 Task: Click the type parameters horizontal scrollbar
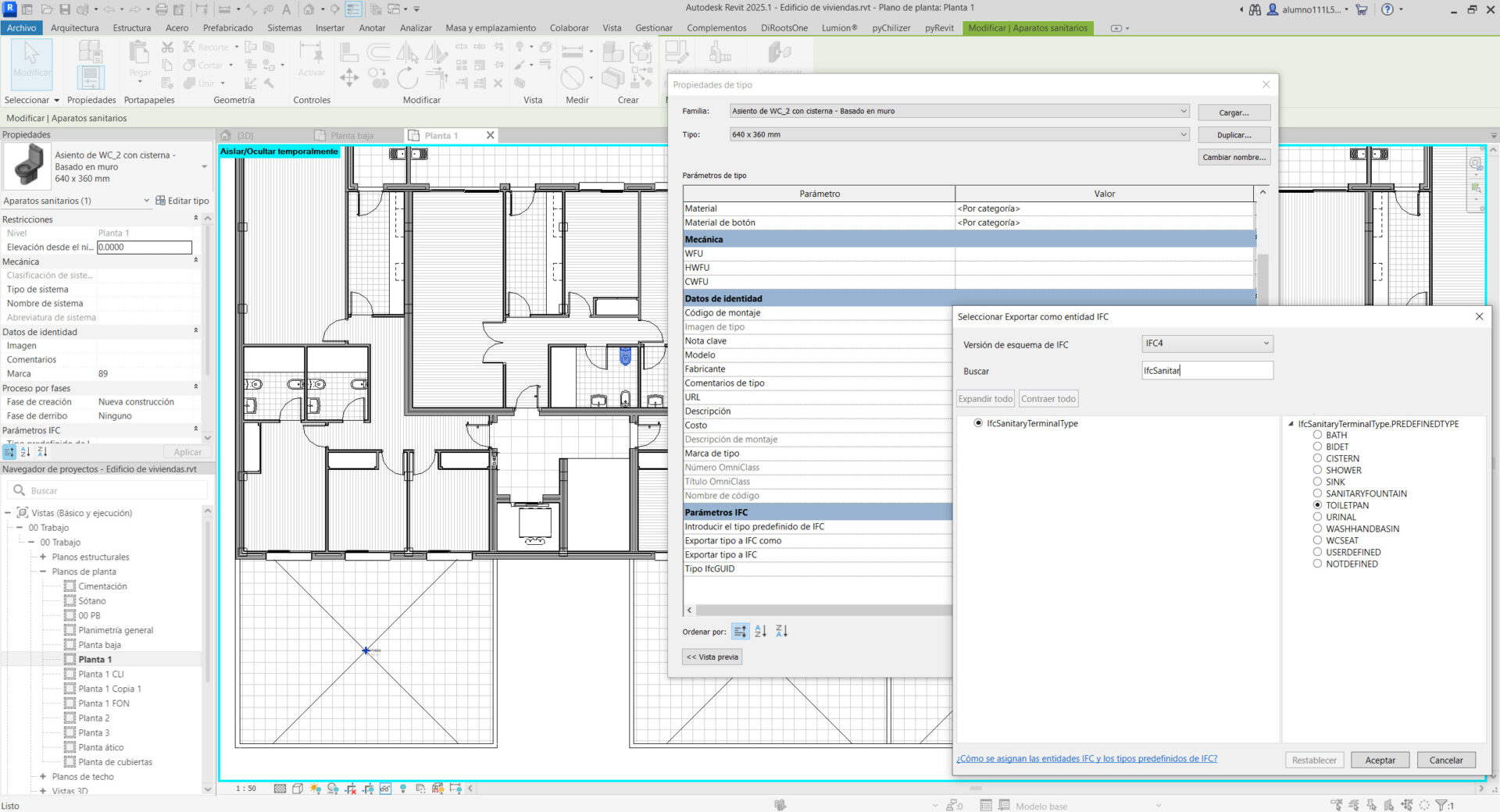point(820,611)
